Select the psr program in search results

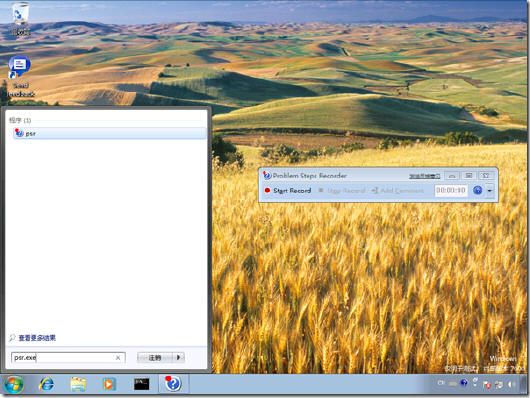[x=106, y=133]
